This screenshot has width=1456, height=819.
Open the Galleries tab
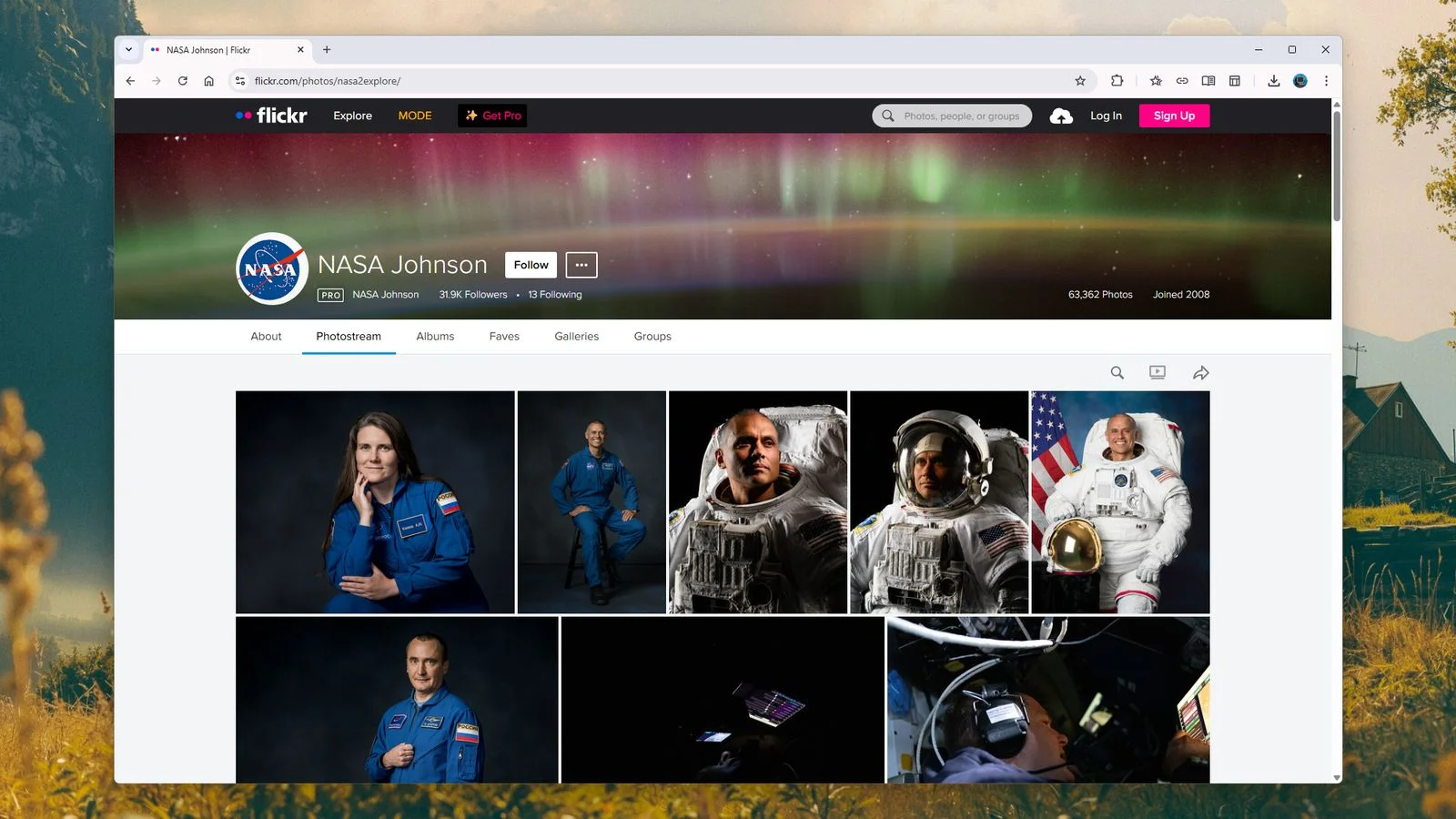(x=577, y=337)
